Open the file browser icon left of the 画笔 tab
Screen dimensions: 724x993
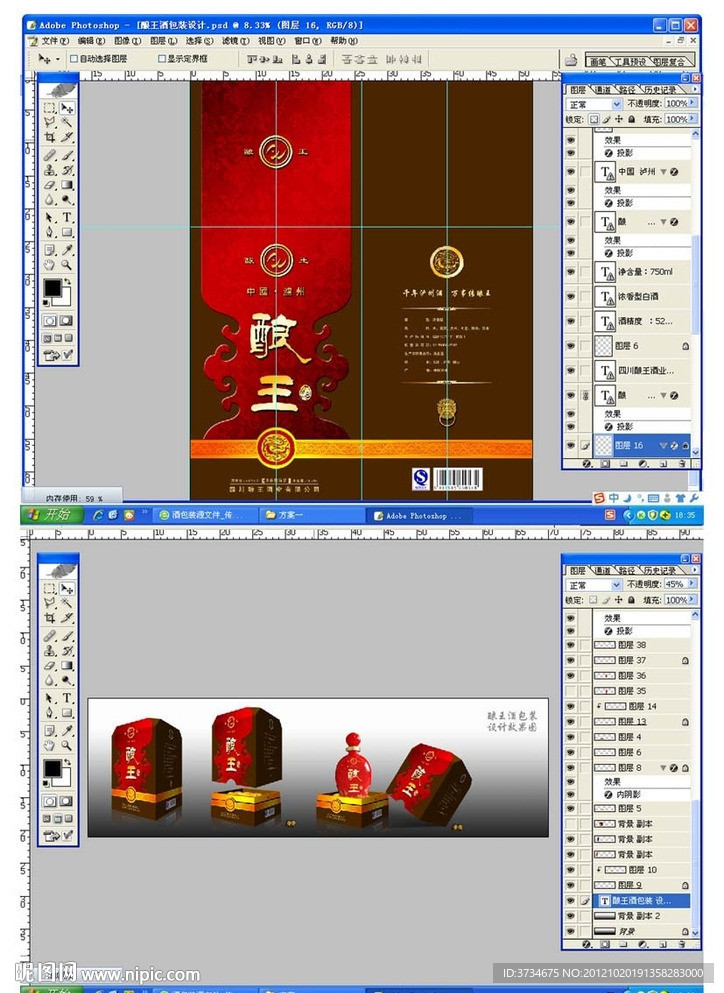[x=571, y=60]
